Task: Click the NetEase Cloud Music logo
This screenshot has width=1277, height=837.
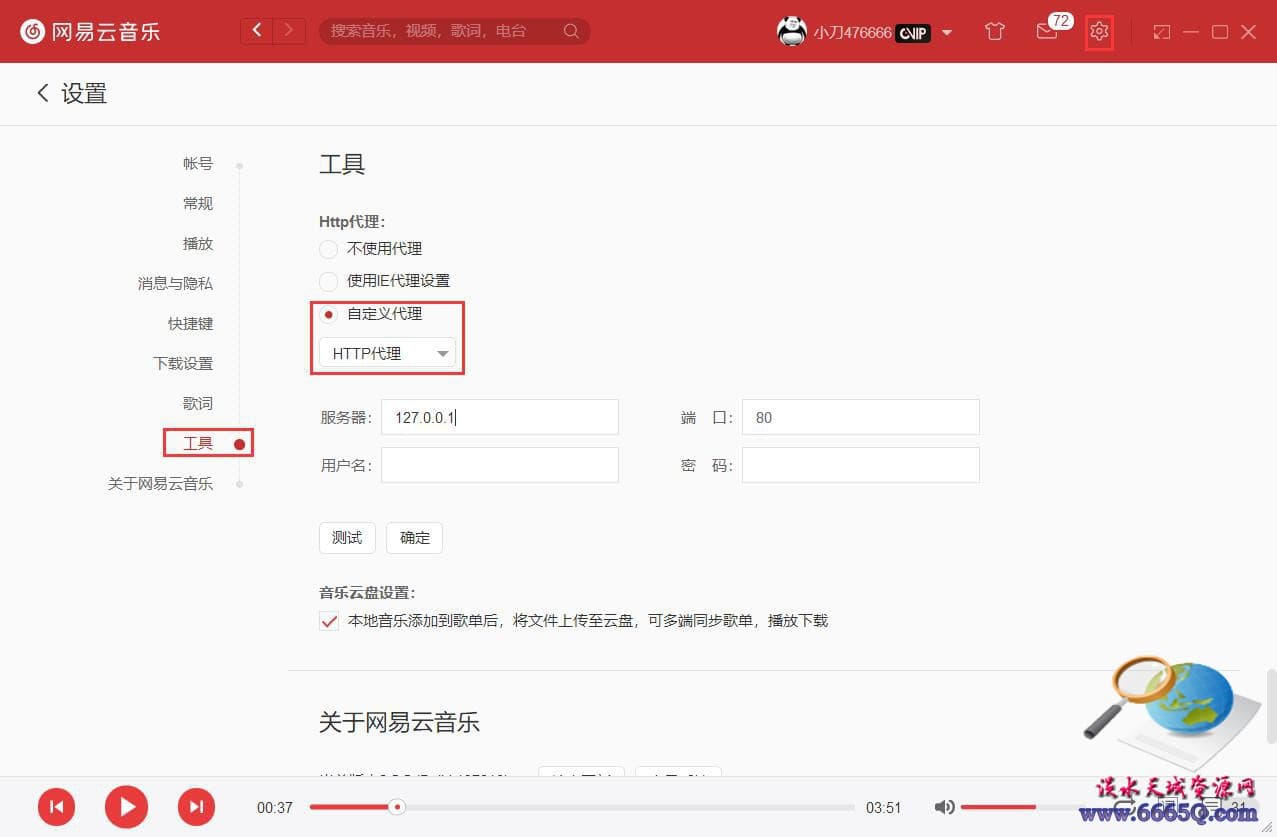Action: pyautogui.click(x=90, y=31)
